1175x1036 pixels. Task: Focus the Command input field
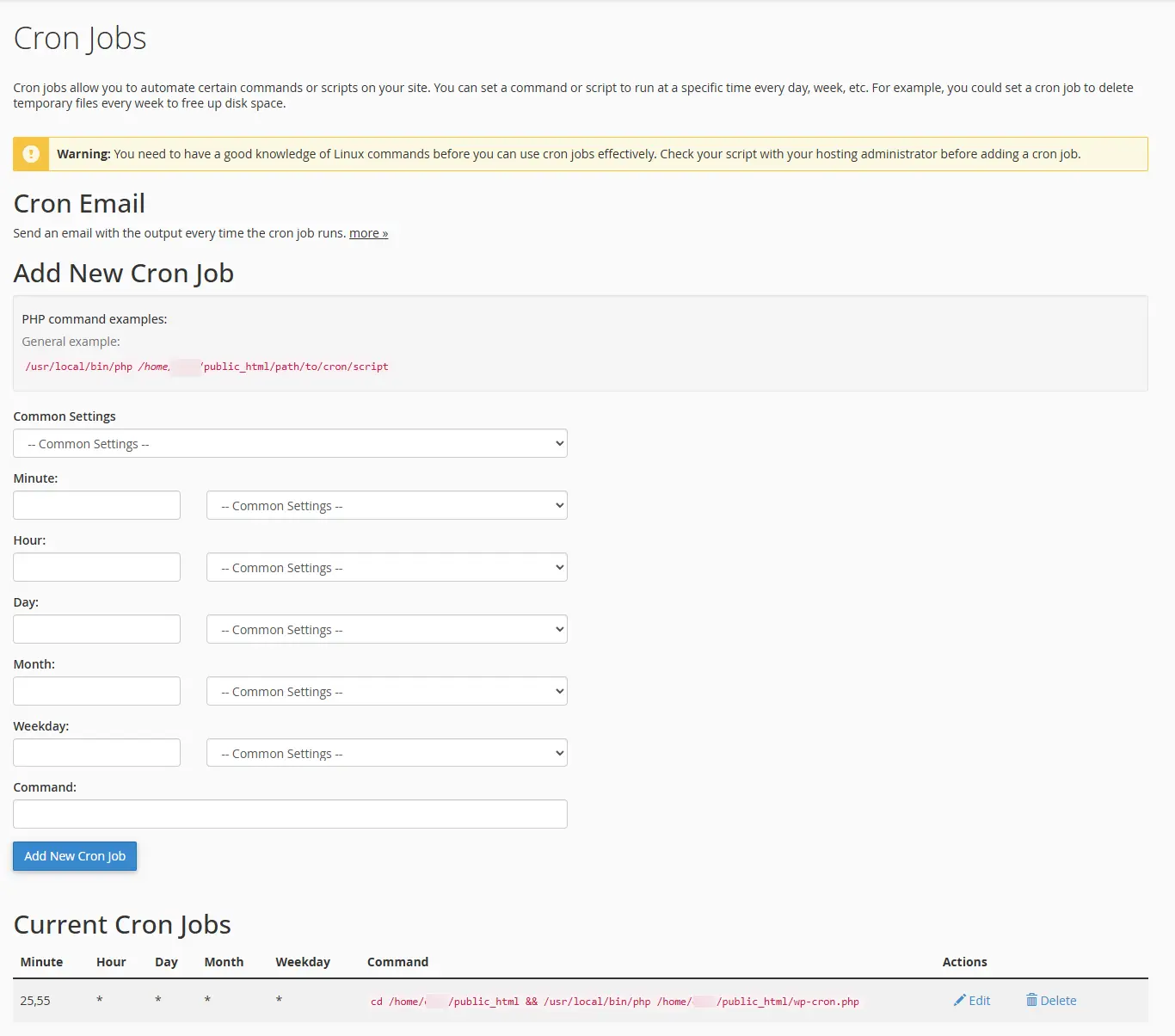tap(290, 815)
